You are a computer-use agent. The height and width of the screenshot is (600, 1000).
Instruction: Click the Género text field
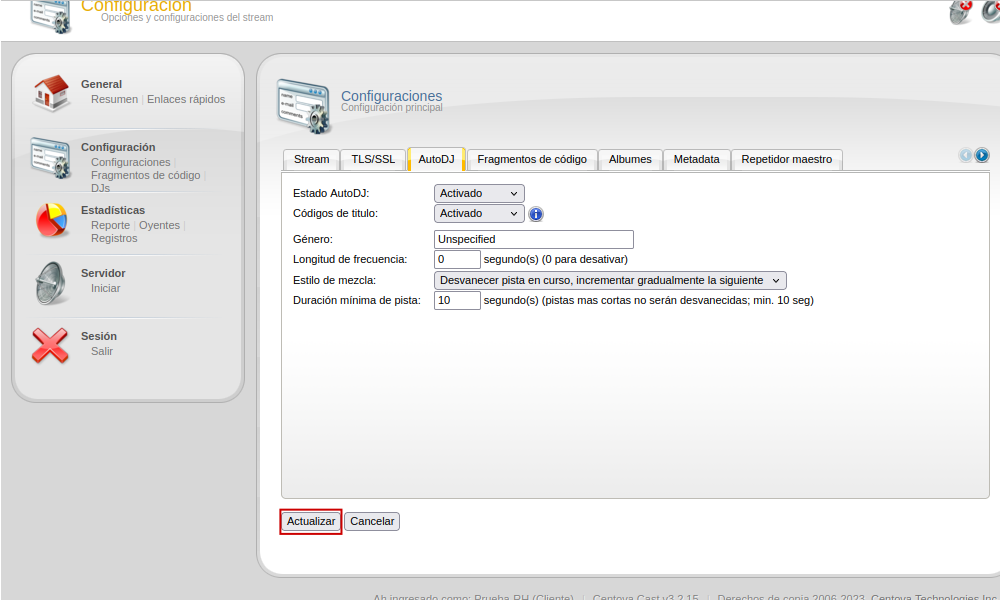534,239
